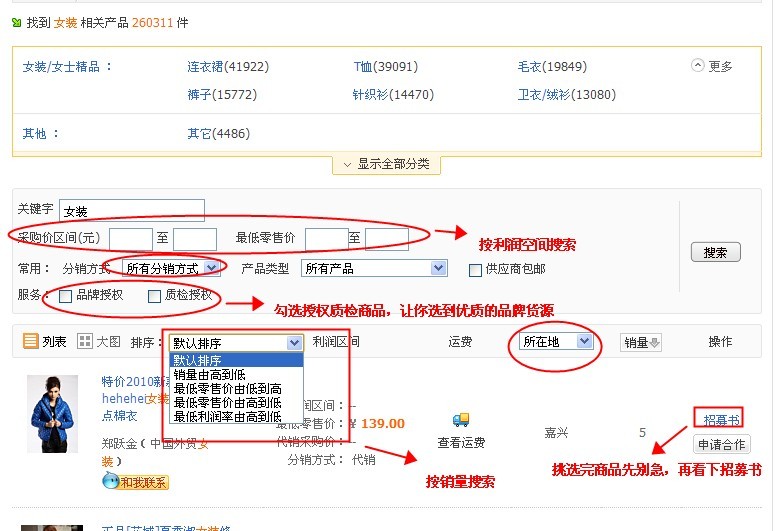
Task: Click the 查看运费 shipping truck icon
Action: click(x=461, y=420)
